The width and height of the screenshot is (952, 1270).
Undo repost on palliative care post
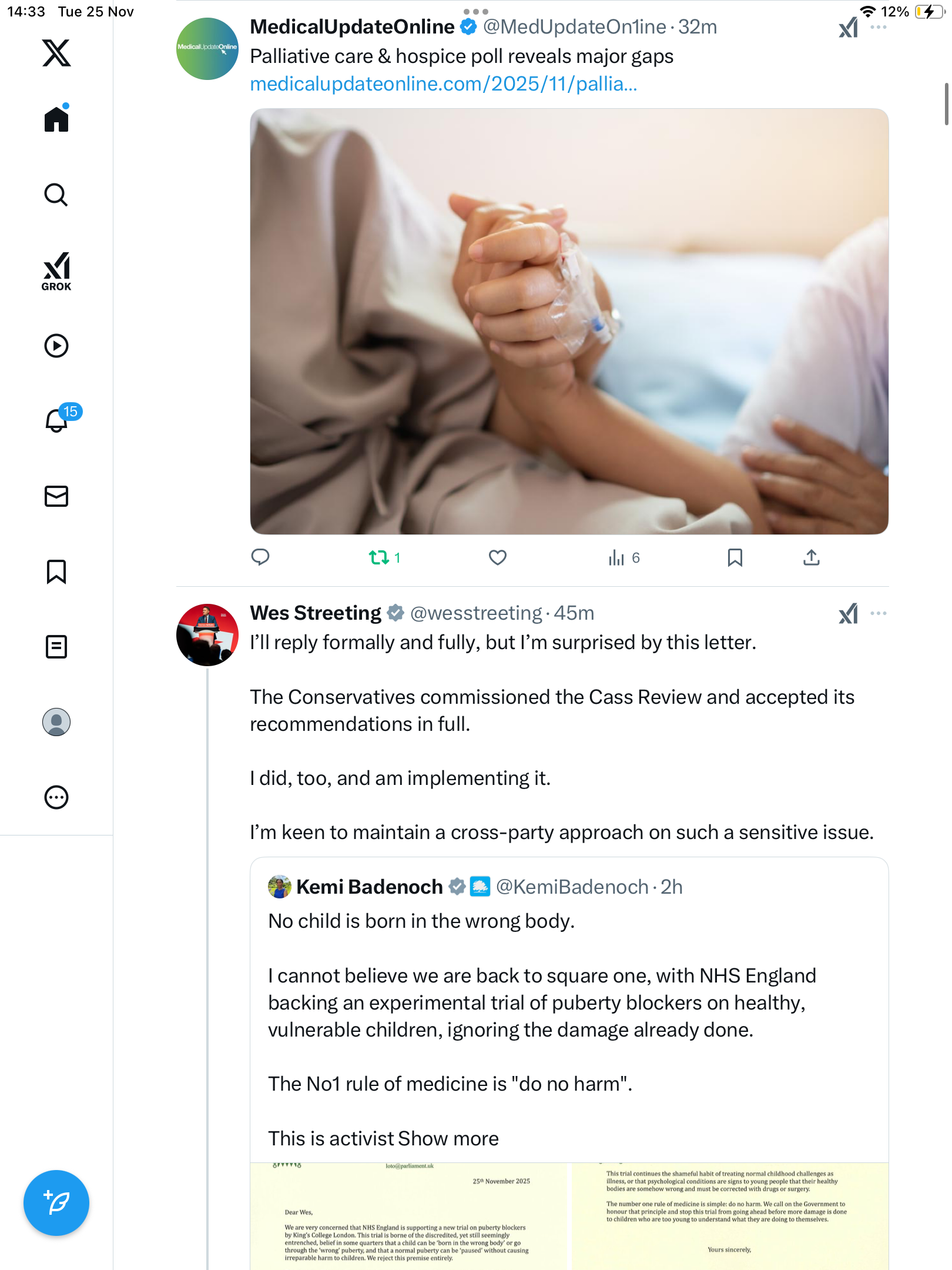[x=379, y=557]
